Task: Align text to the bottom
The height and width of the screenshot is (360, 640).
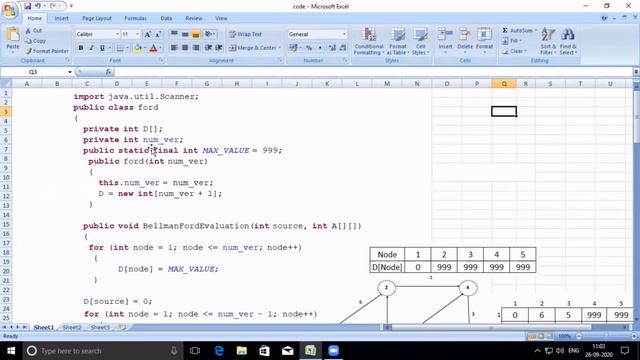Action: click(x=196, y=34)
